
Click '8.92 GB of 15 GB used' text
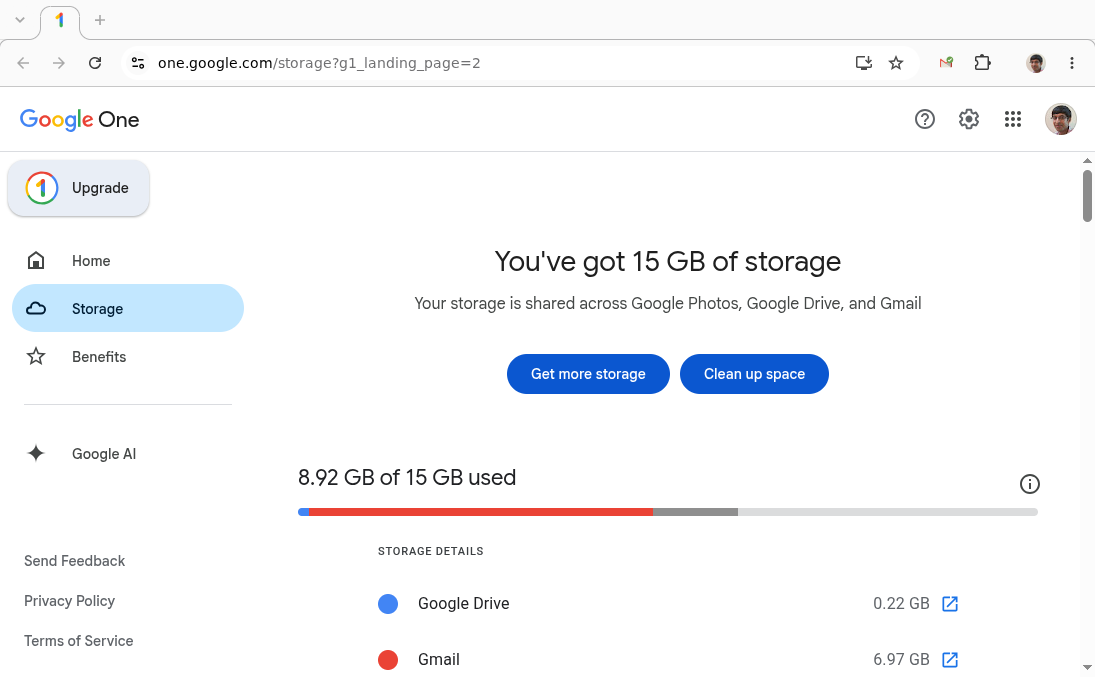tap(407, 478)
